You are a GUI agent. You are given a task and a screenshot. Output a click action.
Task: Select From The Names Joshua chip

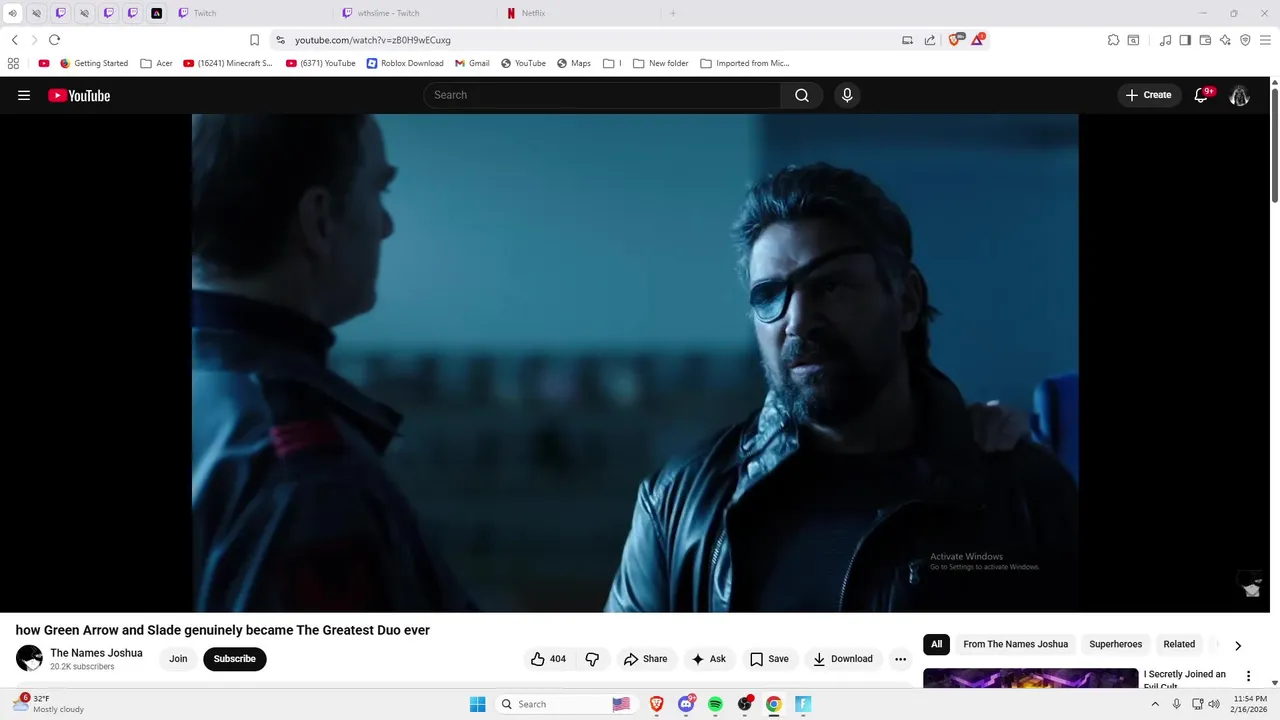tap(1015, 644)
